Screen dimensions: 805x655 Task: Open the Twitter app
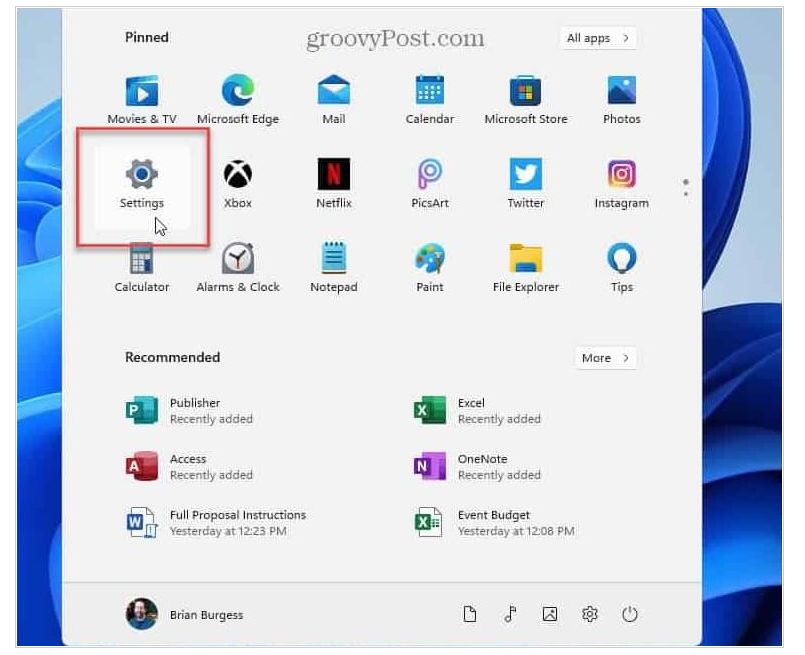pyautogui.click(x=526, y=184)
